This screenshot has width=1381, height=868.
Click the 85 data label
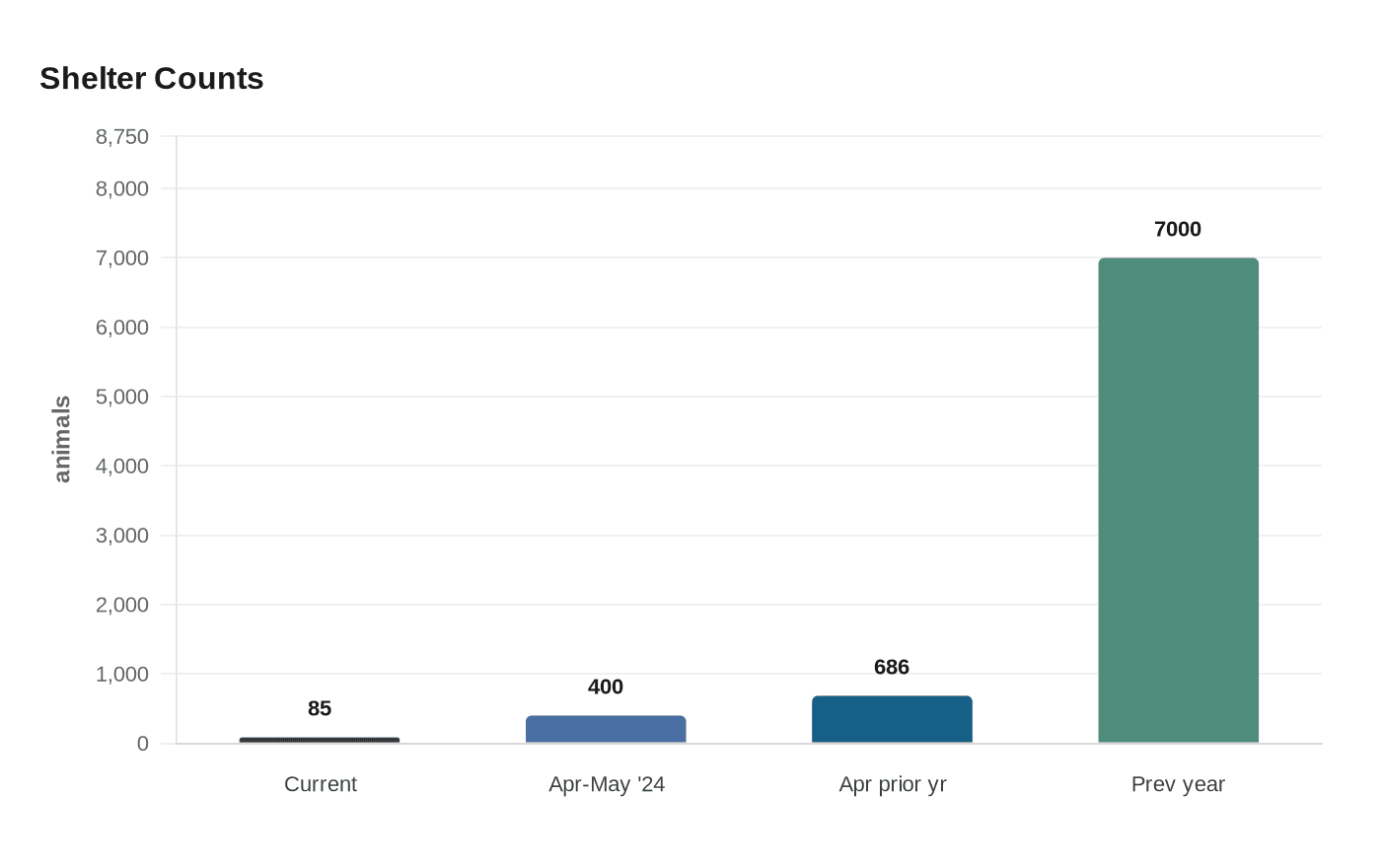(x=320, y=709)
